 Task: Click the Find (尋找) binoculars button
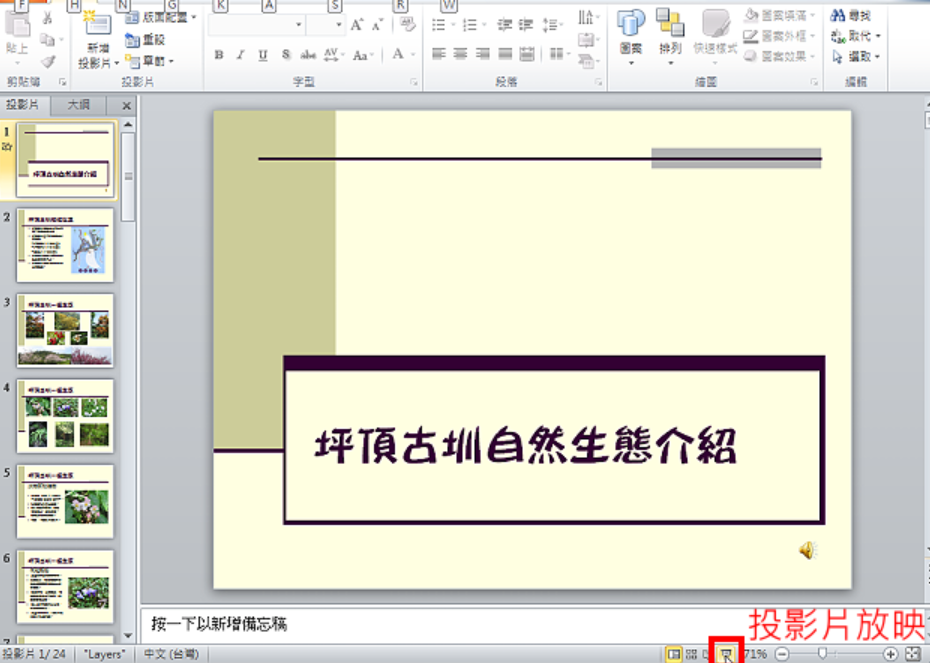coord(851,15)
